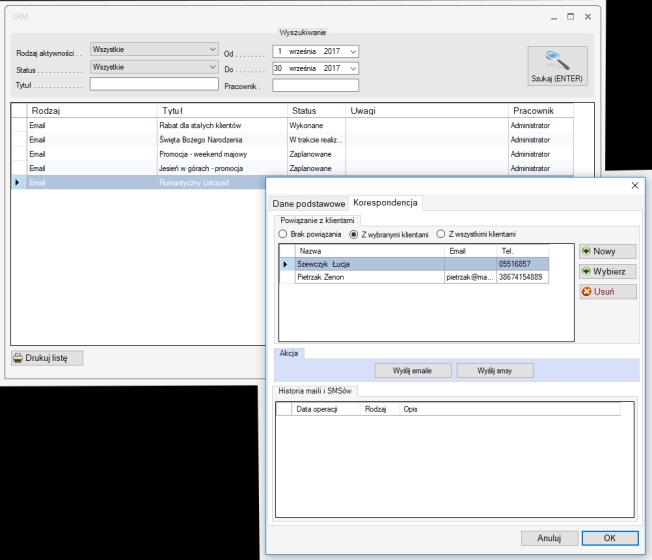
Task: Click the red X icon on Usuń
Action: (586, 291)
